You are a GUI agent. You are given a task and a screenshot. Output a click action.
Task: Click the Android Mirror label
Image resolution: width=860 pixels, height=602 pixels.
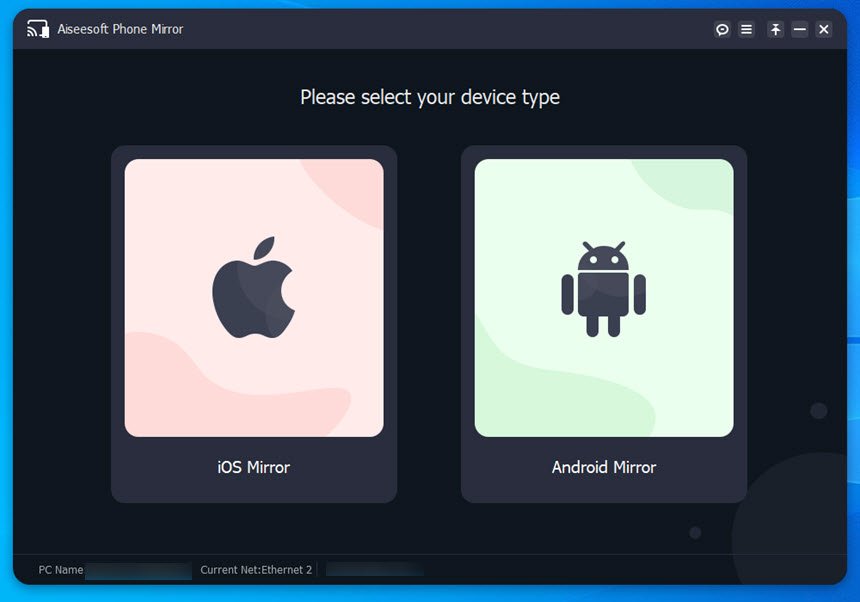604,467
